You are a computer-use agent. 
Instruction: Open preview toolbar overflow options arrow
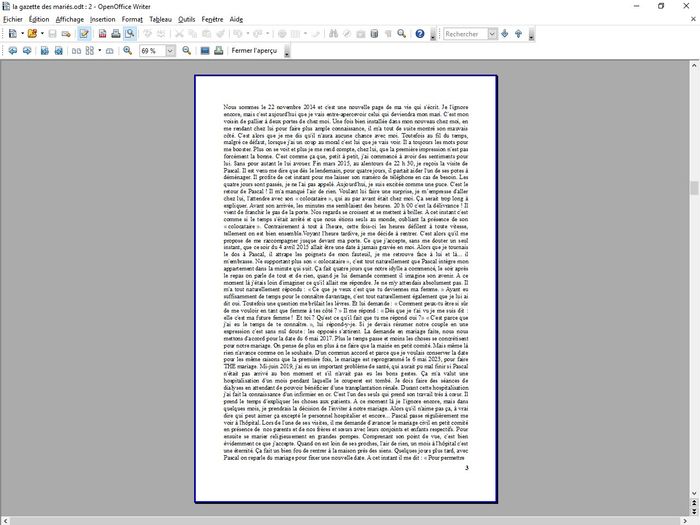click(287, 51)
